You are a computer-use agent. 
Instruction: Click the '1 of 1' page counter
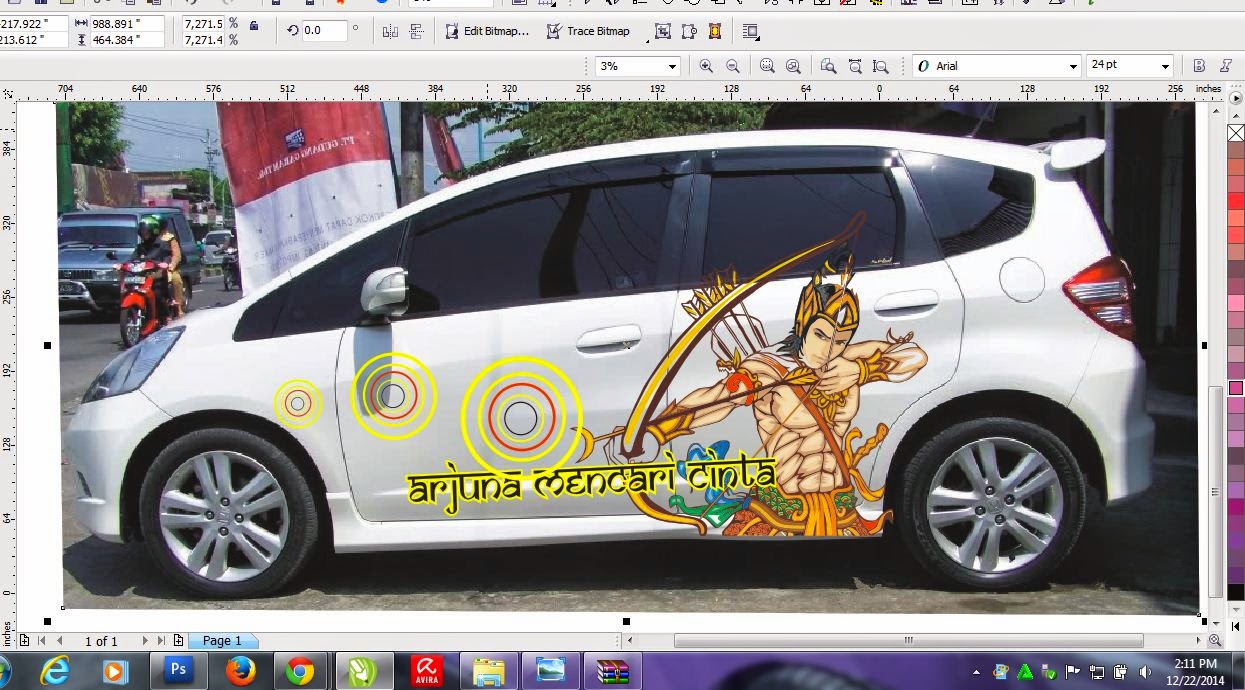click(x=101, y=641)
